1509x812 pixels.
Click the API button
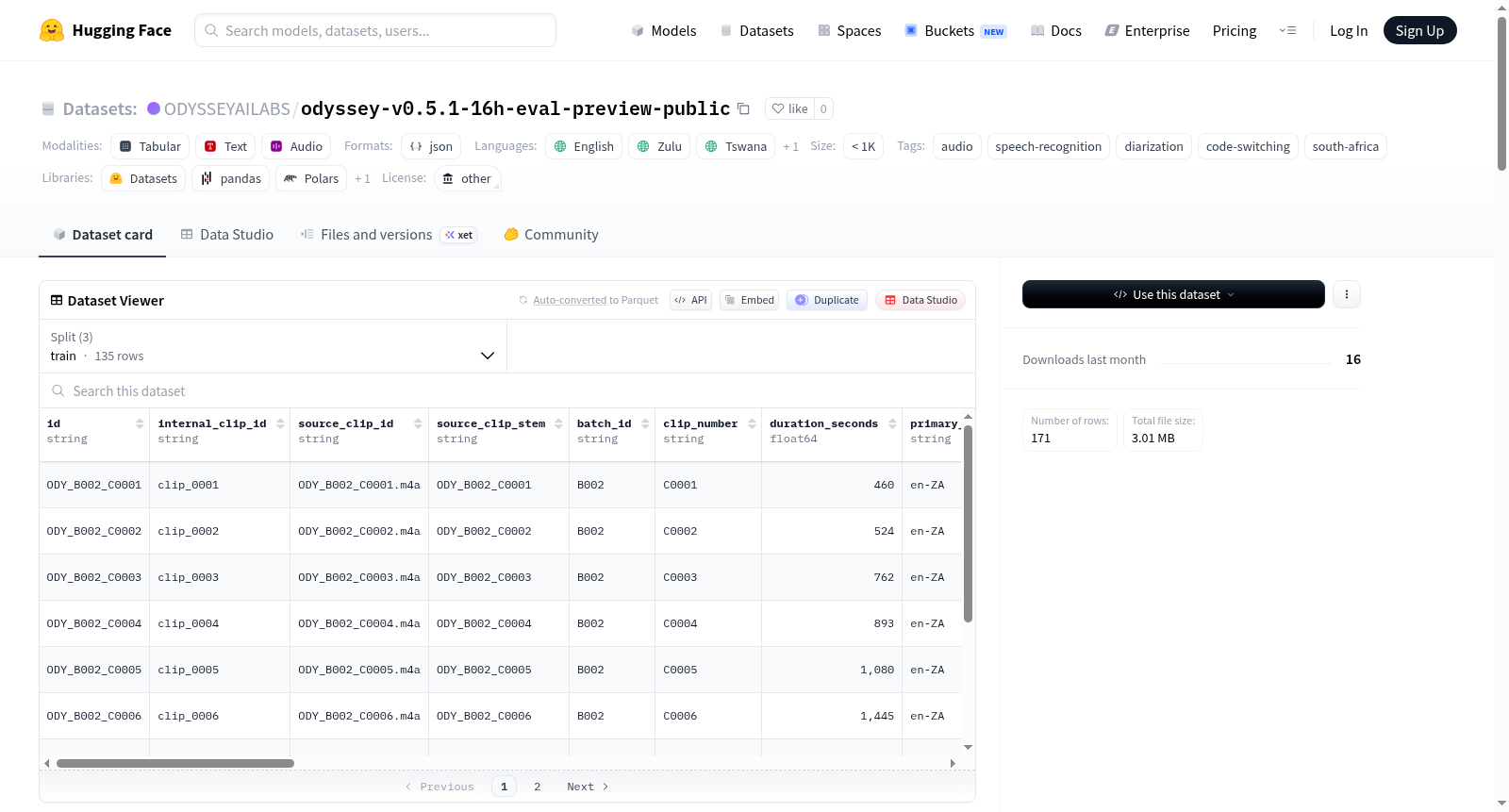[x=690, y=300]
